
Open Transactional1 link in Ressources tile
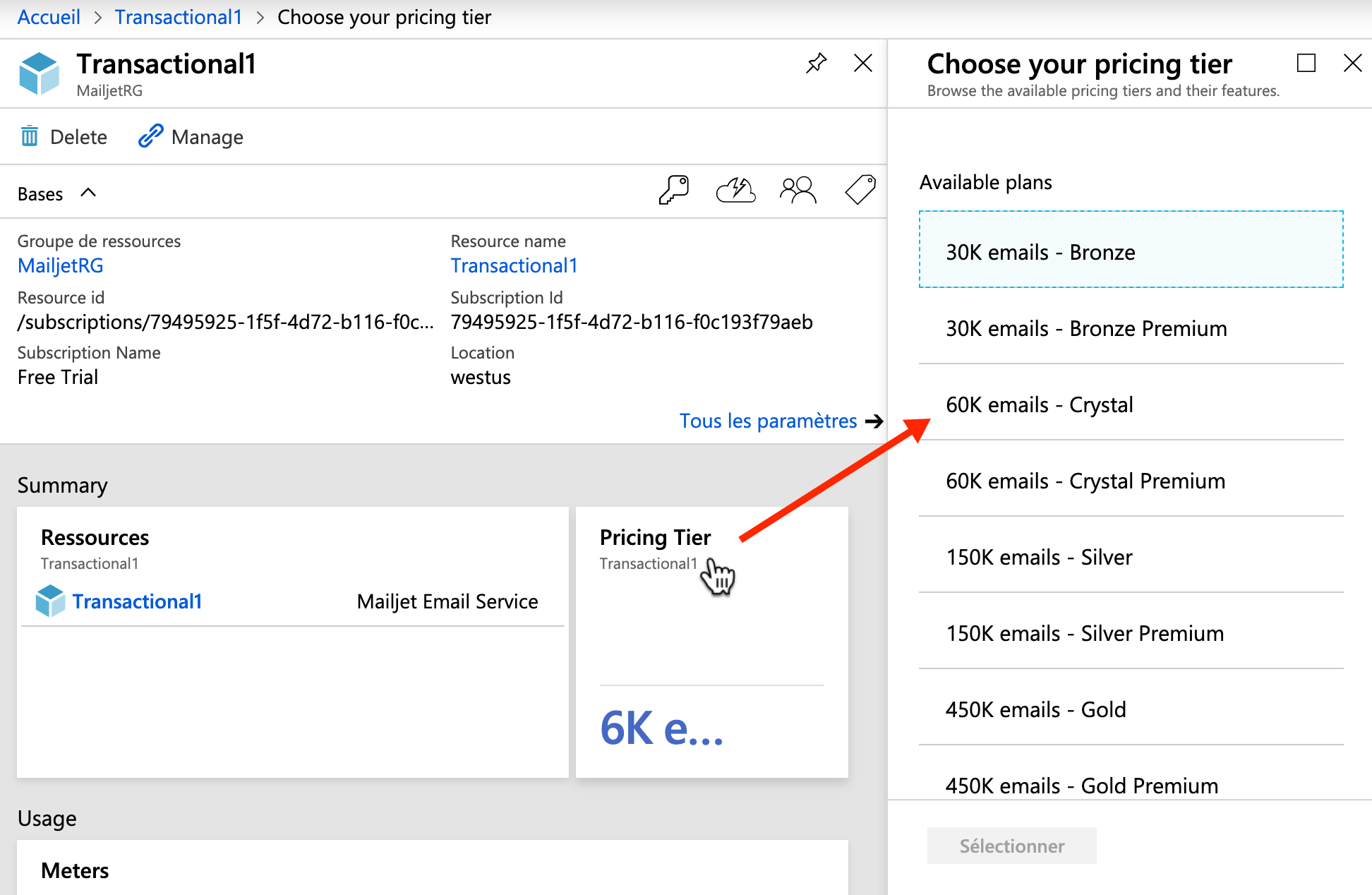[x=138, y=601]
